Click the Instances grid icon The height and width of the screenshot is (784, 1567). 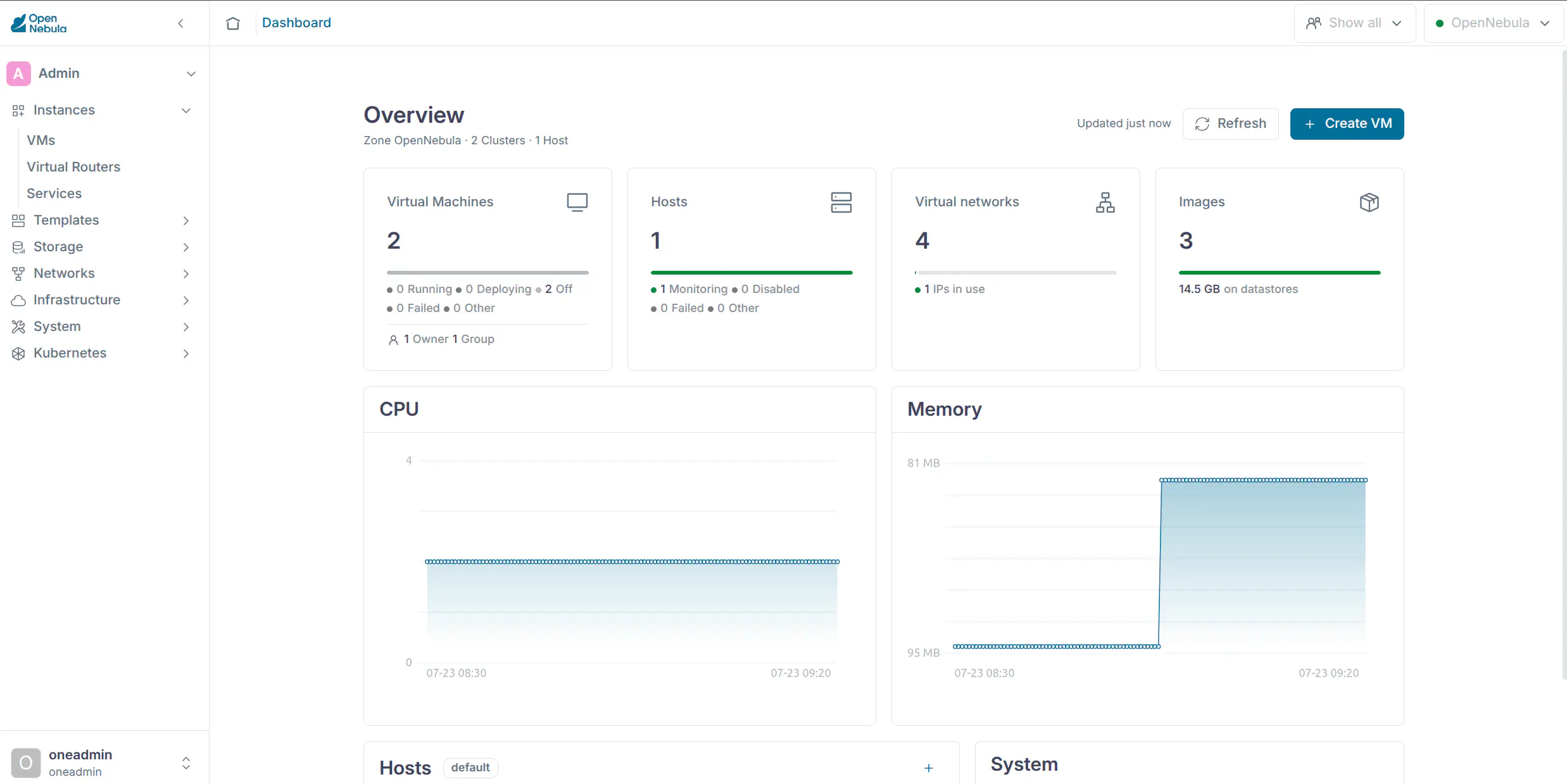pos(18,111)
